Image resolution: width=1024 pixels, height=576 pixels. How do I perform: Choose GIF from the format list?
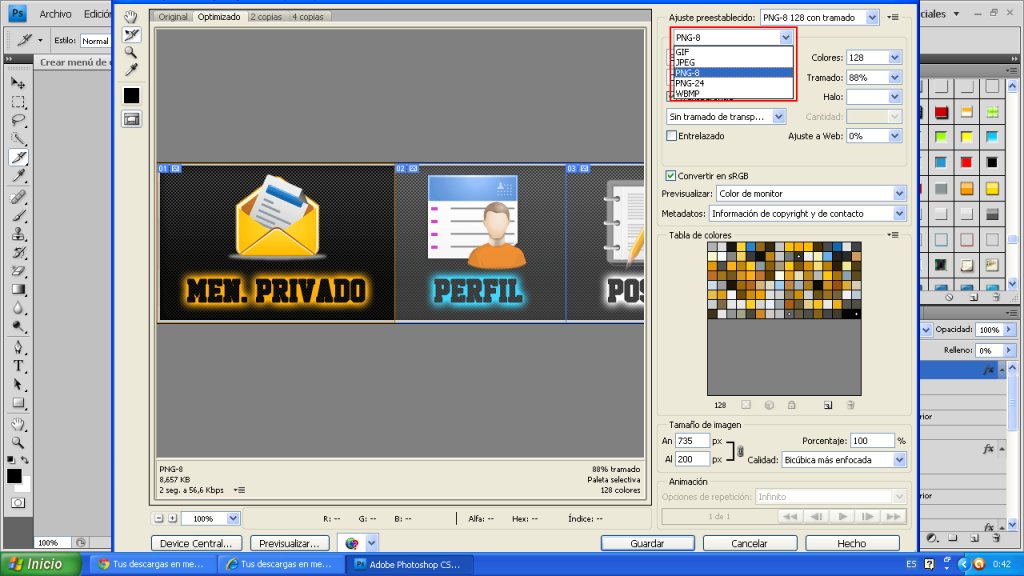tap(733, 52)
